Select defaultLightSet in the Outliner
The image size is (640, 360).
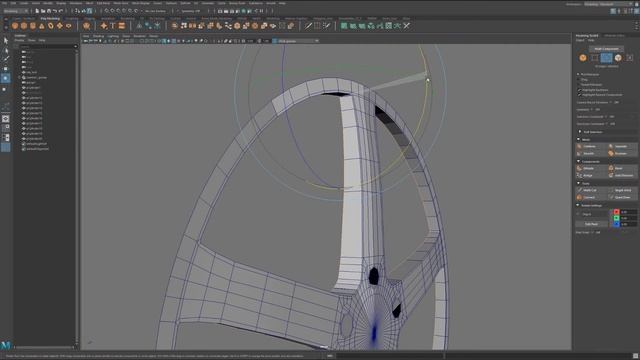38,144
